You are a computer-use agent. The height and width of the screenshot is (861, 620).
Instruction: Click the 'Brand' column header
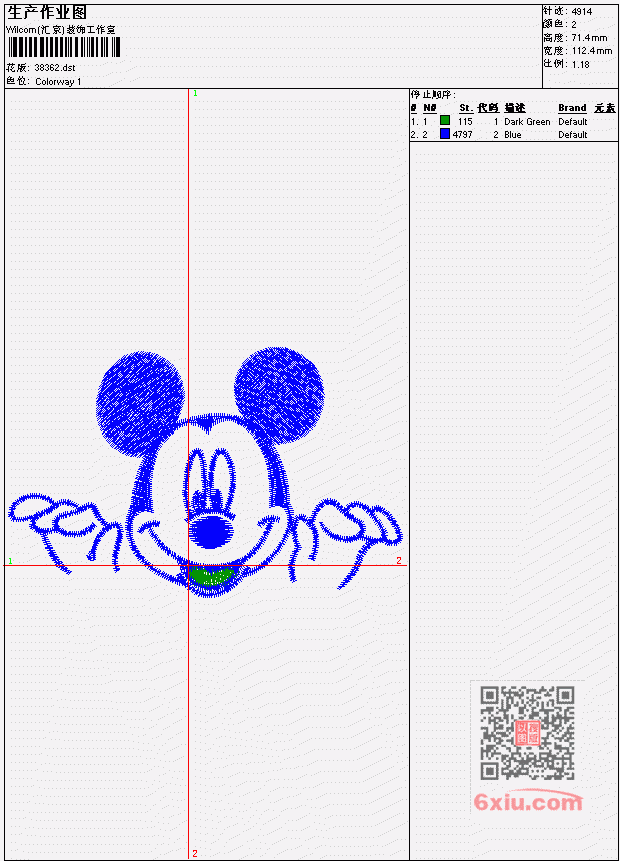tap(572, 108)
